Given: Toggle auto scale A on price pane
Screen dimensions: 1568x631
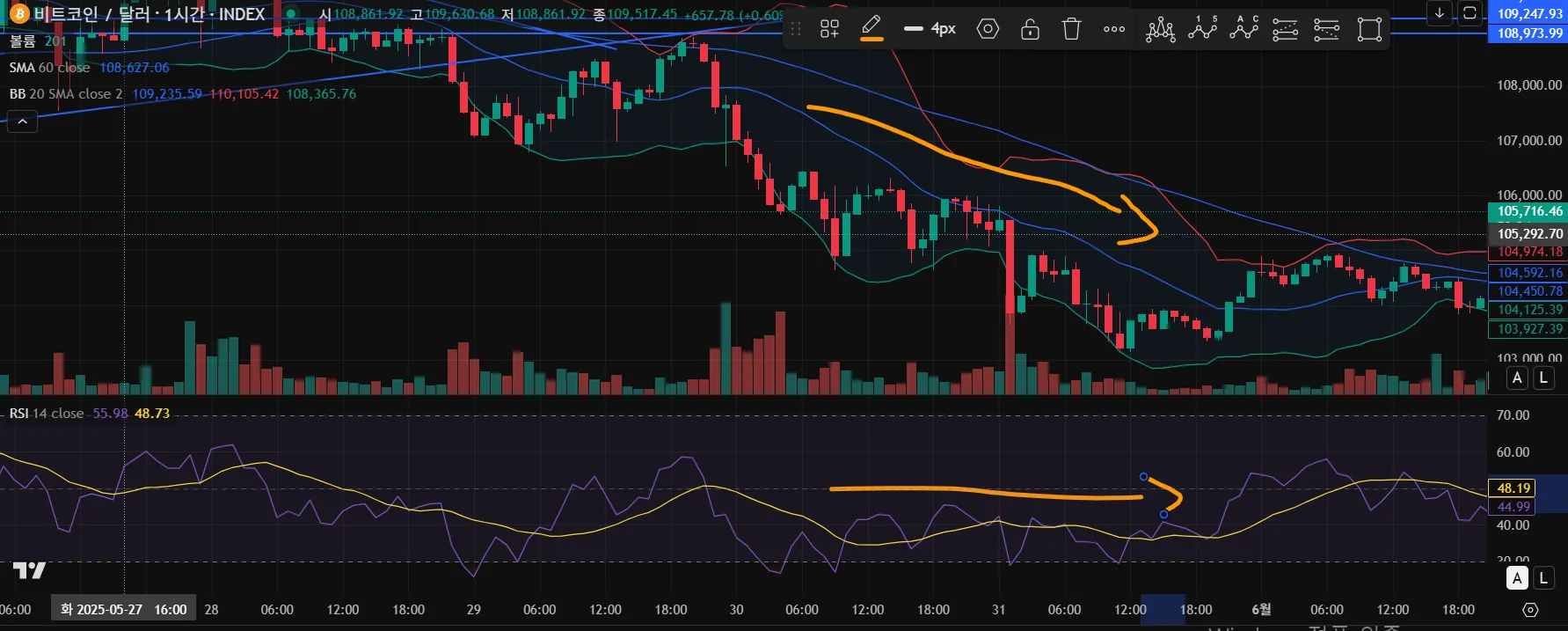Looking at the screenshot, I should click(1517, 378).
